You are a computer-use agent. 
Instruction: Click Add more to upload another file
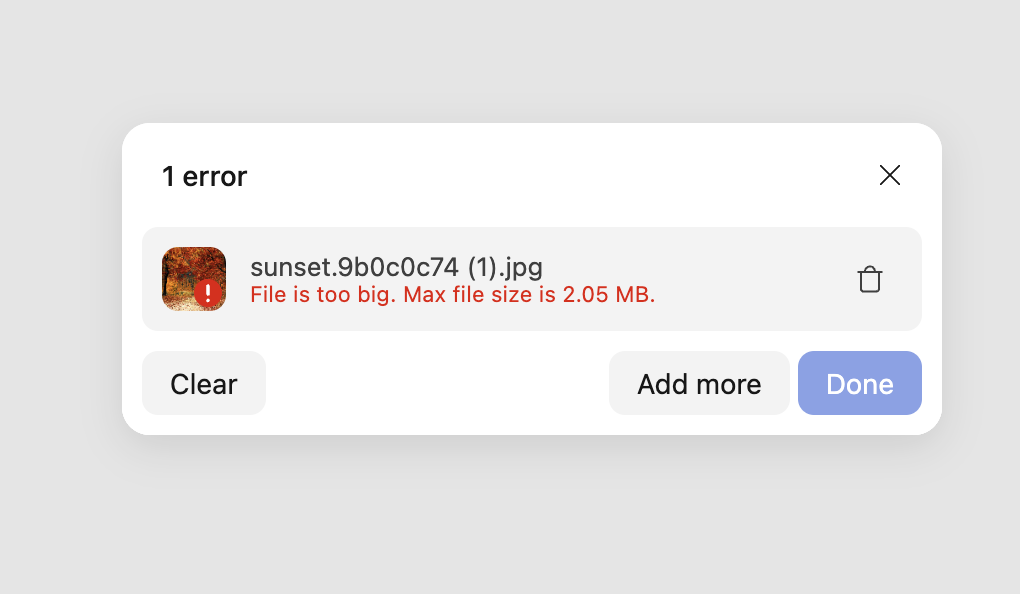(x=699, y=383)
